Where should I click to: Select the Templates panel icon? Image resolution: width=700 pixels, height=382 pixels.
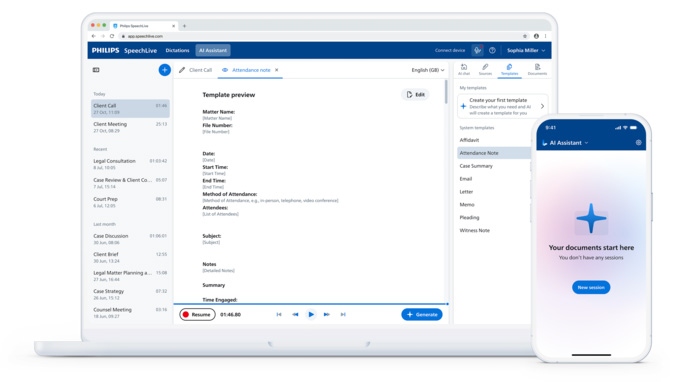(509, 69)
